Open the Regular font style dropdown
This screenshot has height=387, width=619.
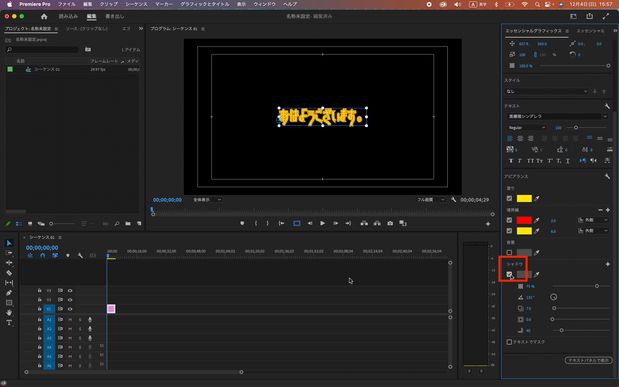[x=526, y=128]
